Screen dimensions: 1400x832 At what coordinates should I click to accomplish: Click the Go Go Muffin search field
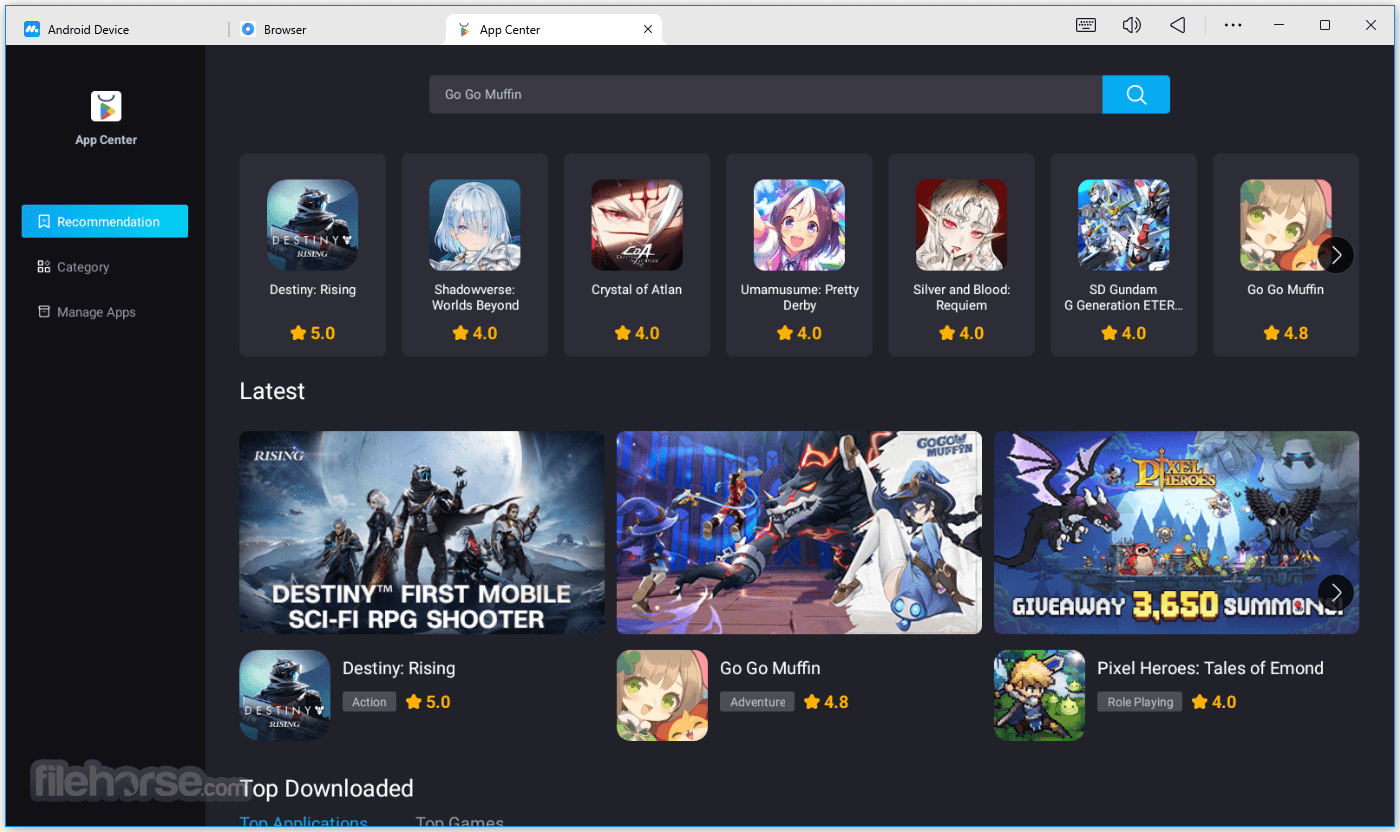click(x=766, y=94)
